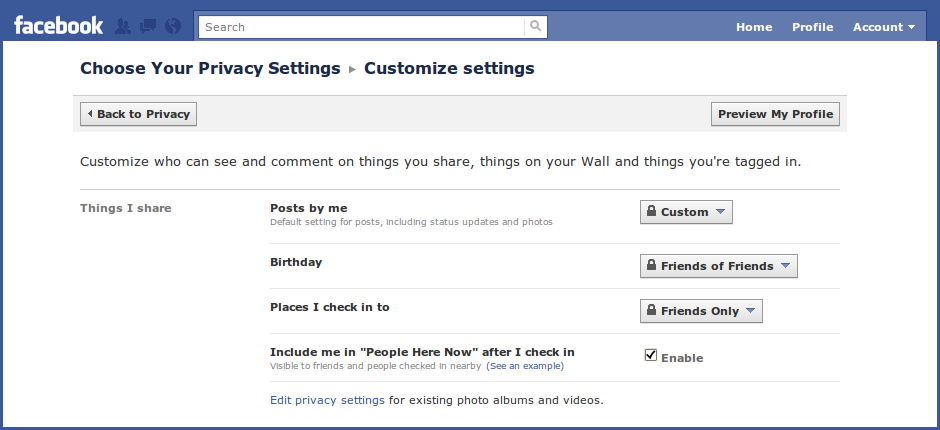Open the See an example link
The height and width of the screenshot is (430, 940).
[525, 366]
